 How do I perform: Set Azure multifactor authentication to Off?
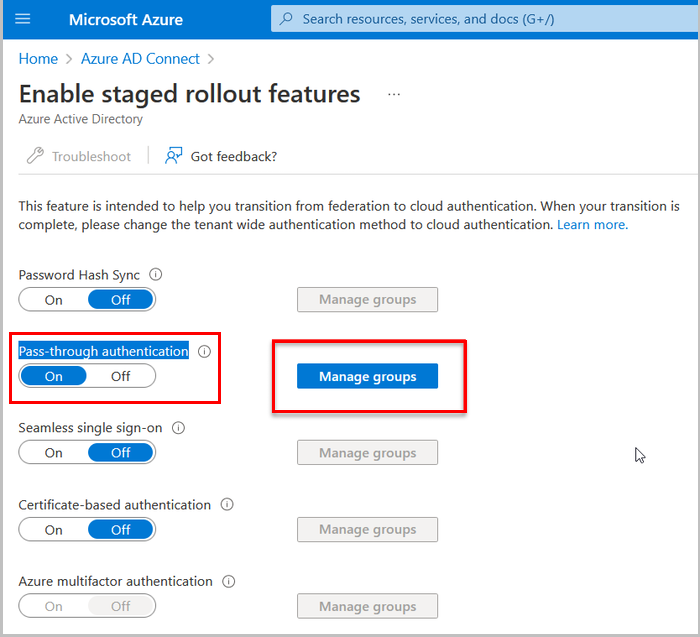click(x=121, y=606)
